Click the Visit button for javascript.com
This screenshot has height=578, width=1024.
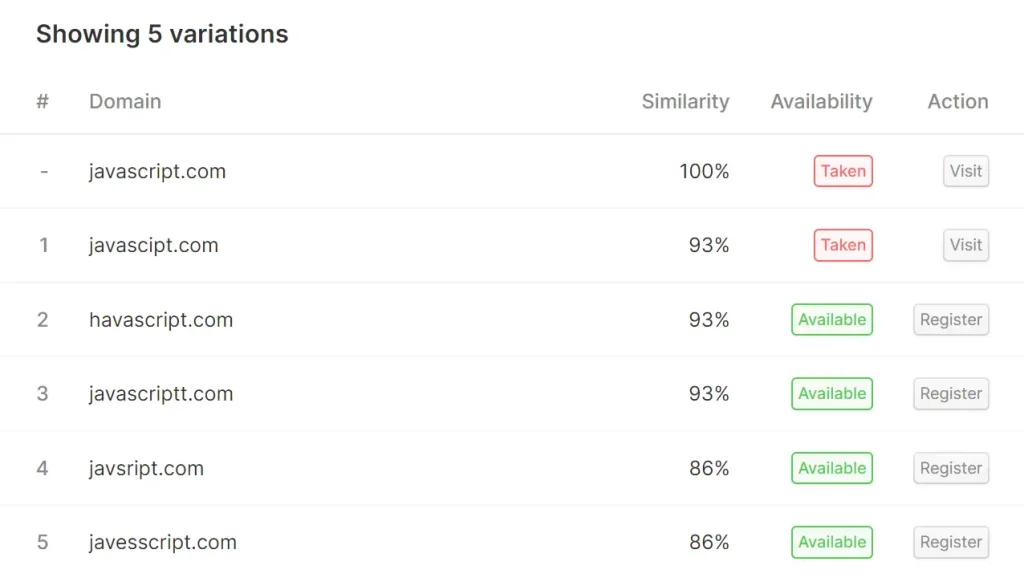(965, 171)
